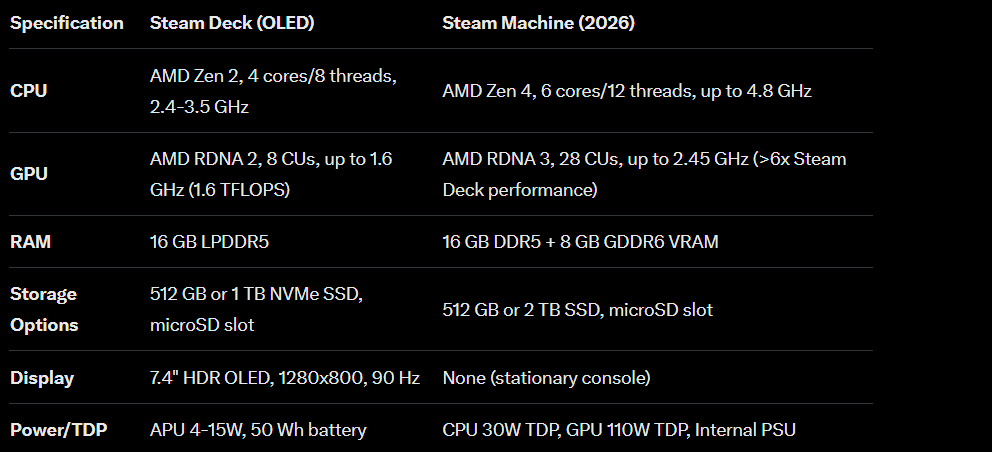Click the AMD Zen 4 CPU cell

point(627,91)
